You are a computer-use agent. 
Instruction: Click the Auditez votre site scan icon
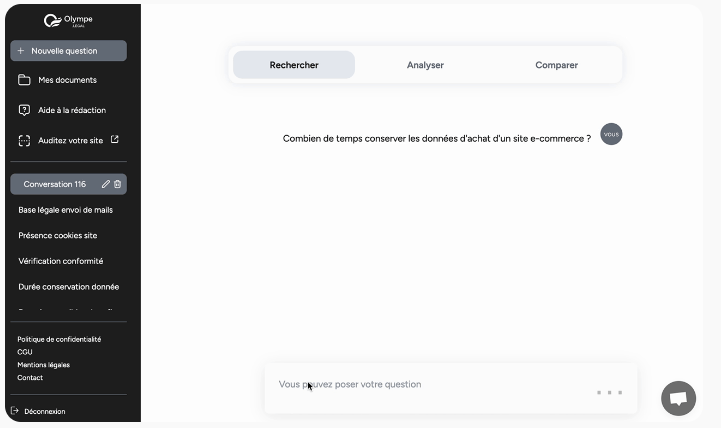point(24,140)
